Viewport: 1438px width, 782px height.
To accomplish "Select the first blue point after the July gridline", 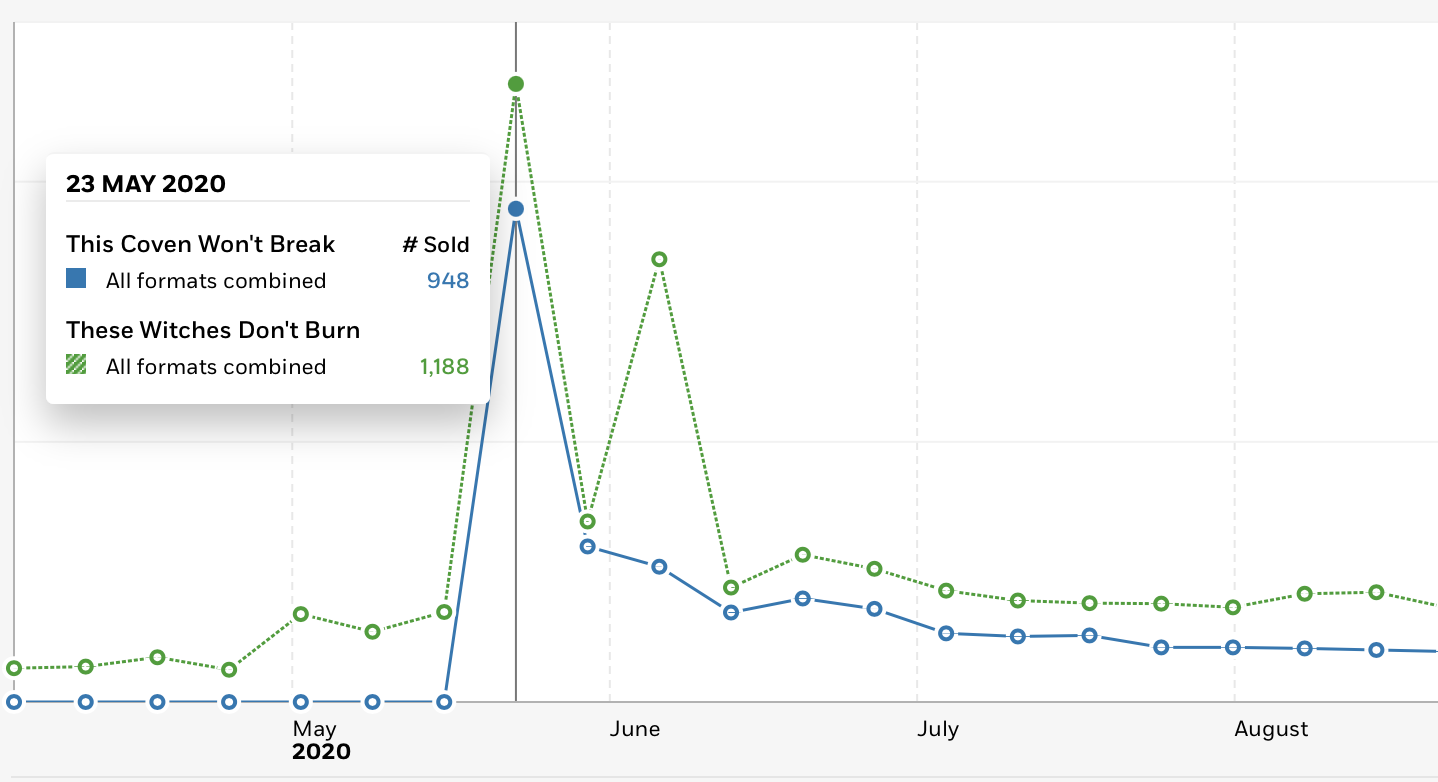I will coord(946,633).
